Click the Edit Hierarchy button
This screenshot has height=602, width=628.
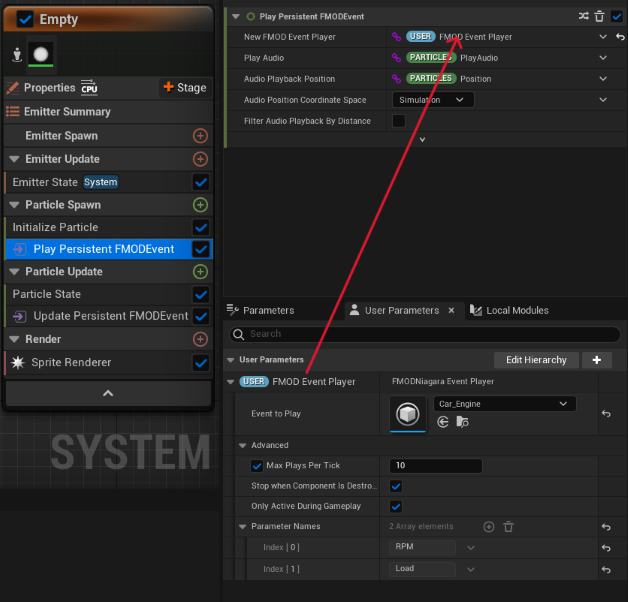tap(536, 360)
